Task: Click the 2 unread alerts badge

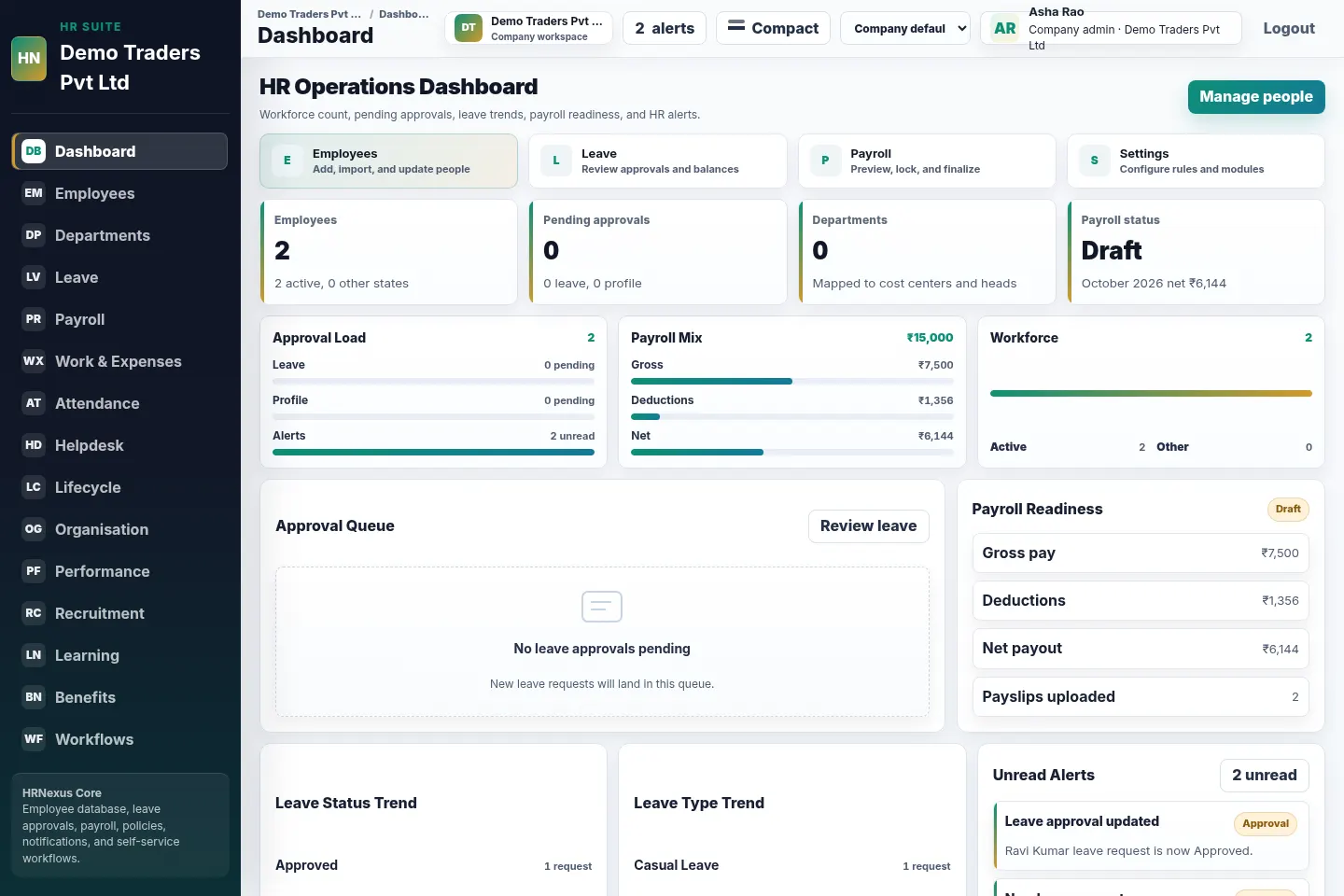Action: [x=1264, y=776]
